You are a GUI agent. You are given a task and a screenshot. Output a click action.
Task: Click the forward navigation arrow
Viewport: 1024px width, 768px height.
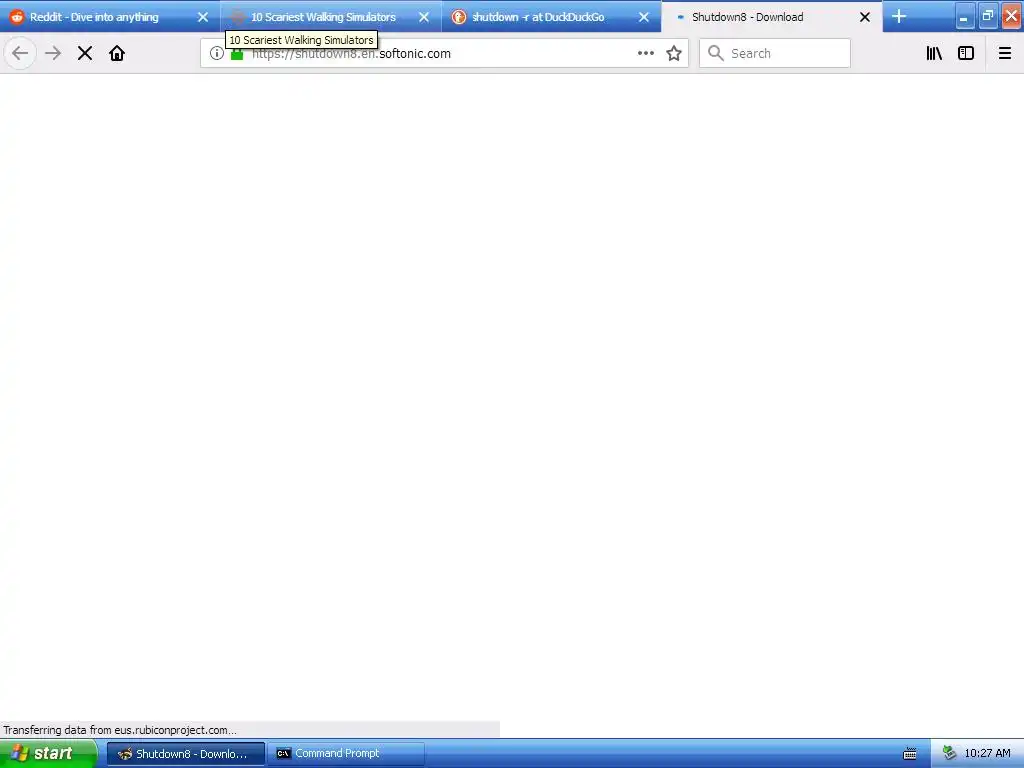(53, 53)
